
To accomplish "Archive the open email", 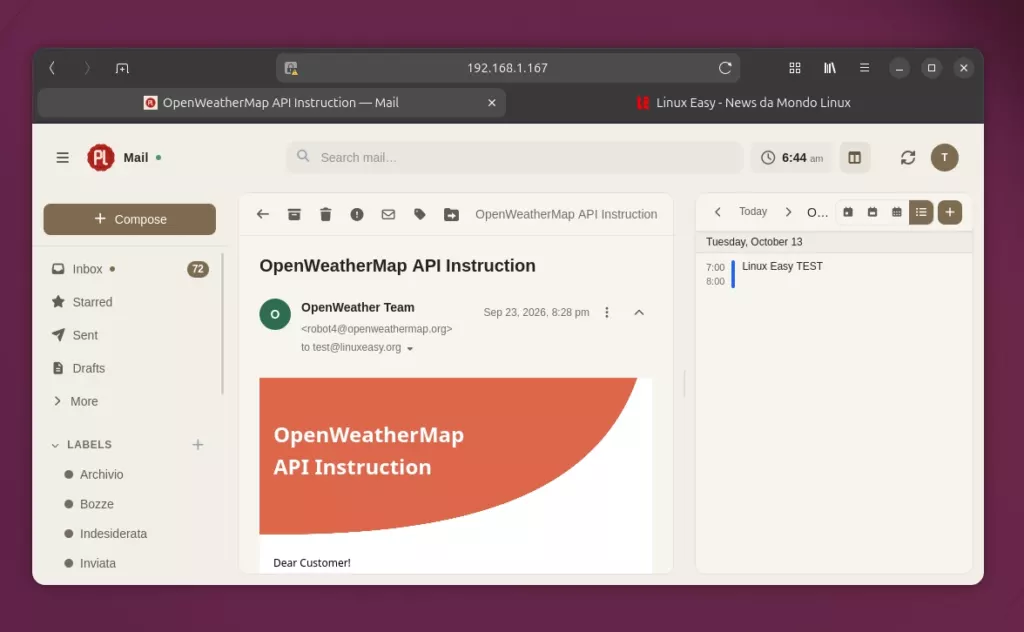I will click(294, 214).
